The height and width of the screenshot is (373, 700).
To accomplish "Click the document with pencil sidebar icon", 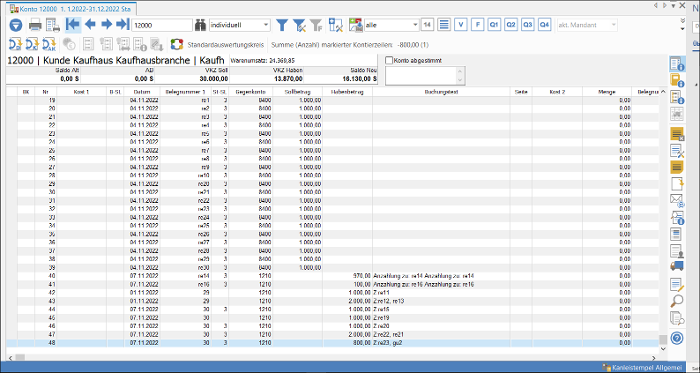I will click(677, 284).
